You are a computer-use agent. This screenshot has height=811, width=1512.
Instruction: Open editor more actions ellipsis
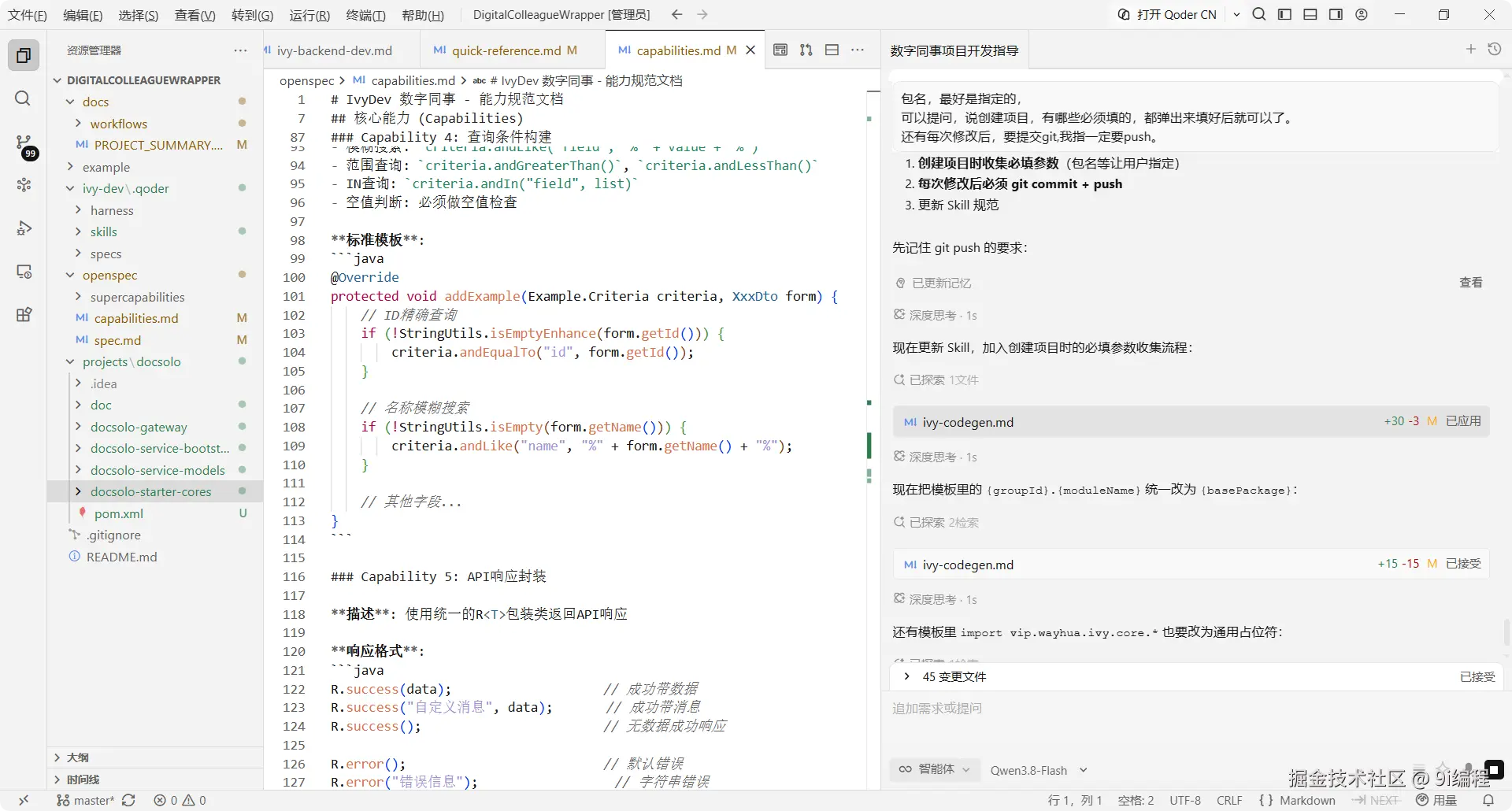858,50
